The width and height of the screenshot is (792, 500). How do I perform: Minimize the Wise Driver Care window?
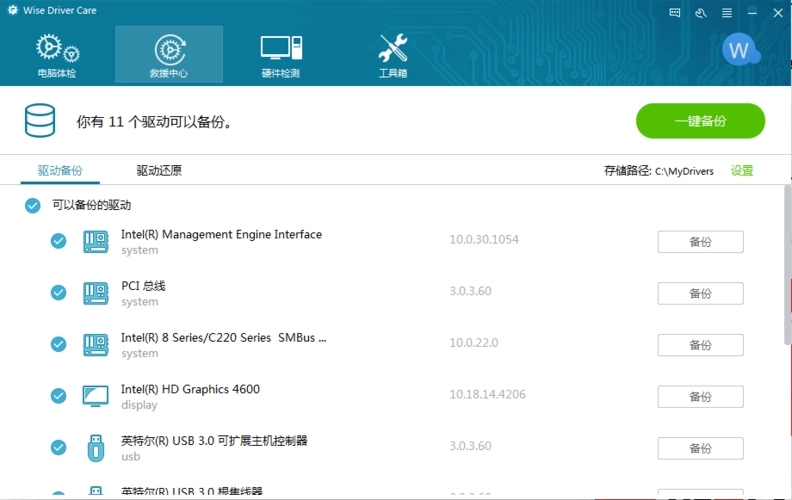tap(752, 13)
